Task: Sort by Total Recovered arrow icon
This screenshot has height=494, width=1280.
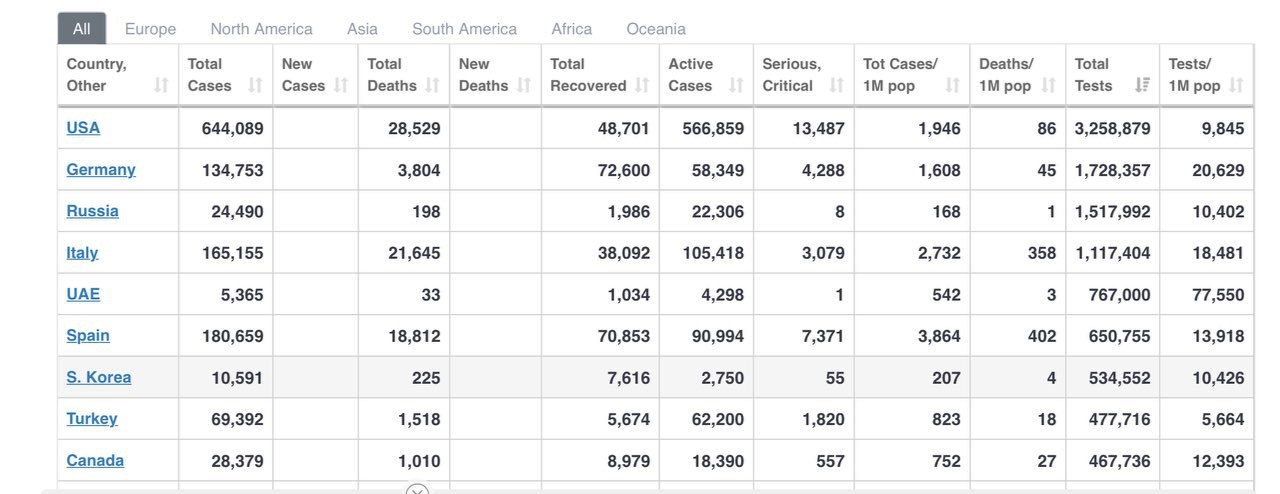Action: click(641, 86)
